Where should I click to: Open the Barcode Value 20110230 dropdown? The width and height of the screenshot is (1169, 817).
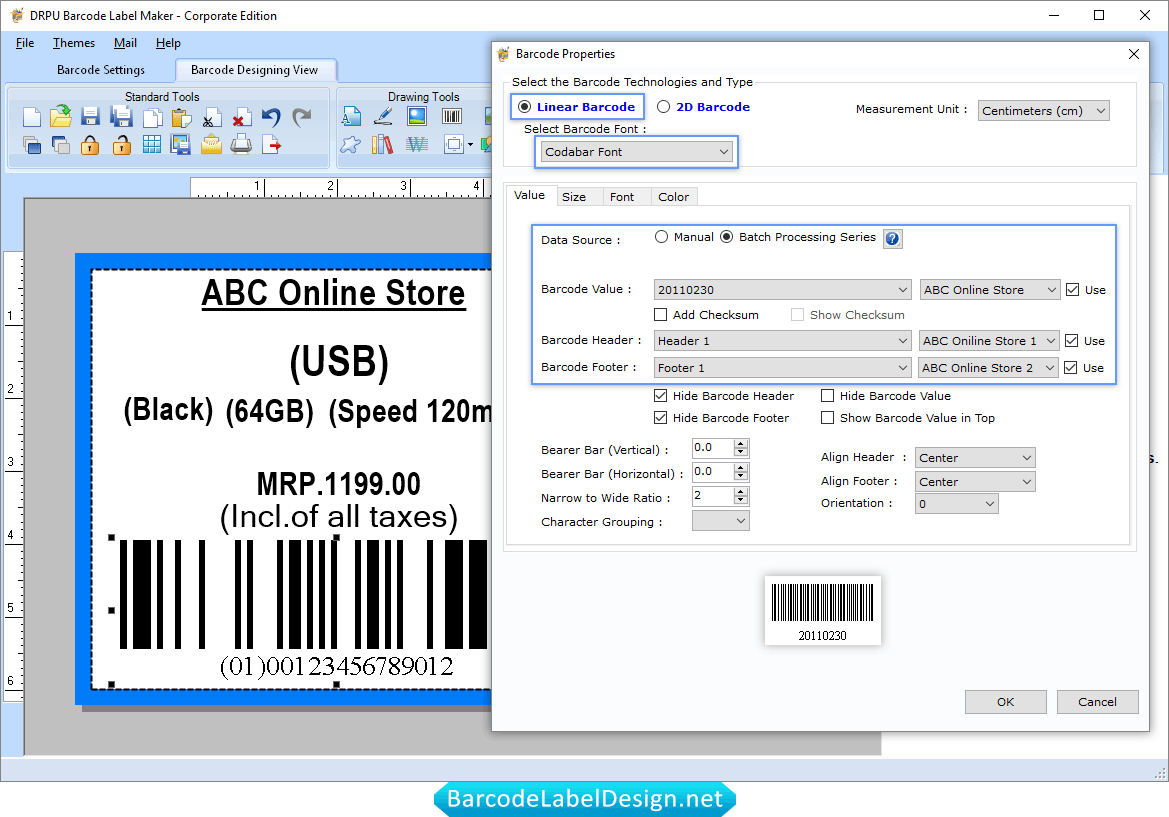click(783, 290)
